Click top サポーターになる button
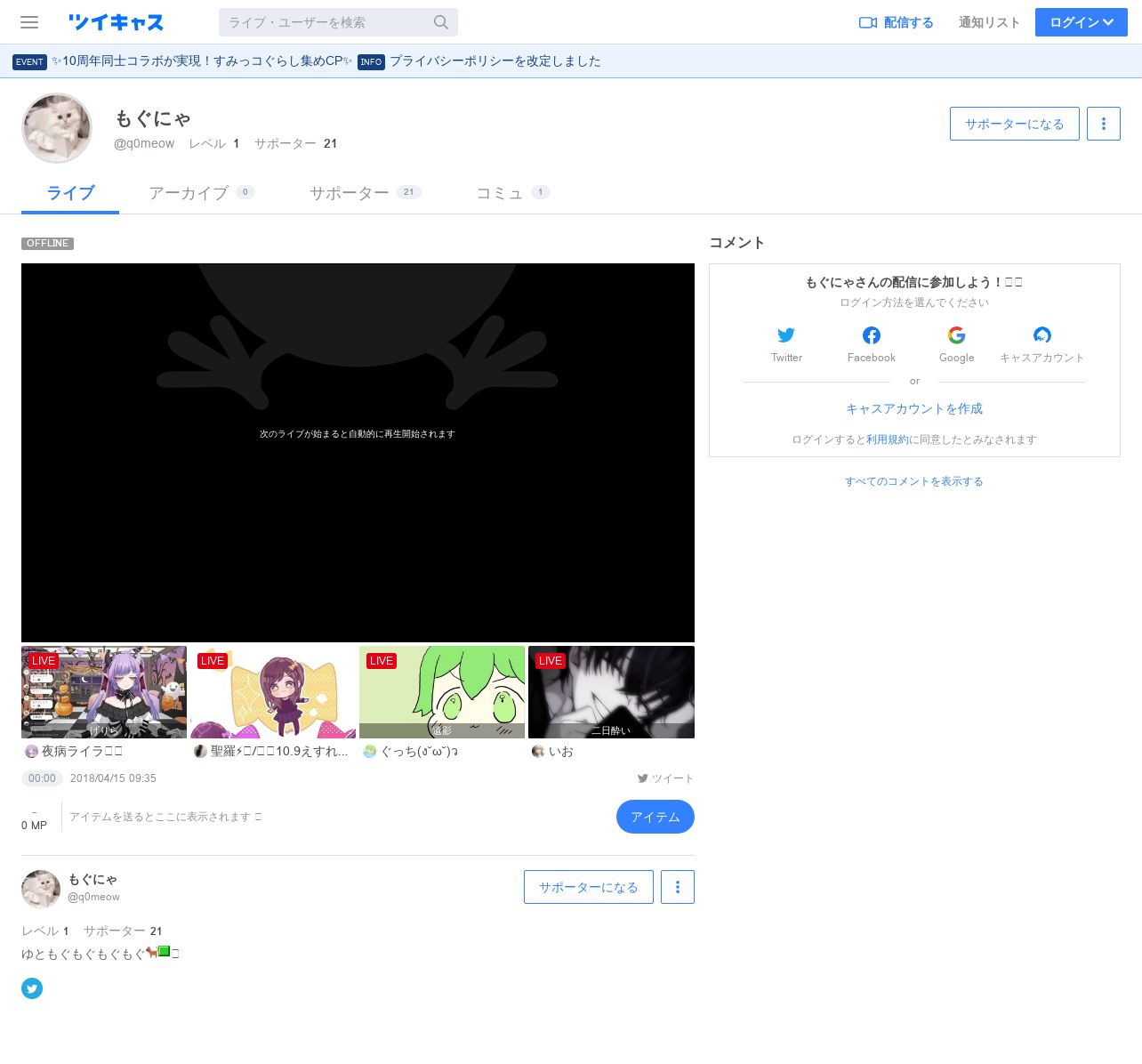 [x=1015, y=124]
